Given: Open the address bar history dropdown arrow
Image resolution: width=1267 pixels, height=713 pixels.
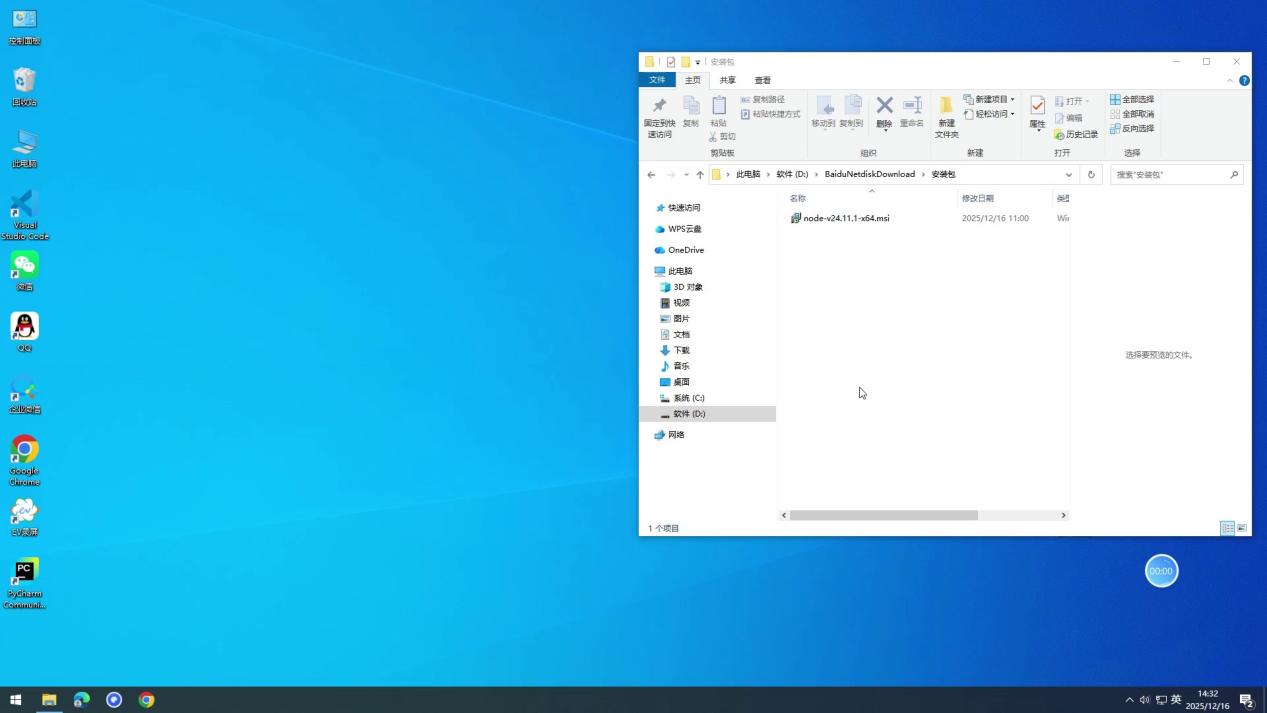Looking at the screenshot, I should click(1068, 174).
